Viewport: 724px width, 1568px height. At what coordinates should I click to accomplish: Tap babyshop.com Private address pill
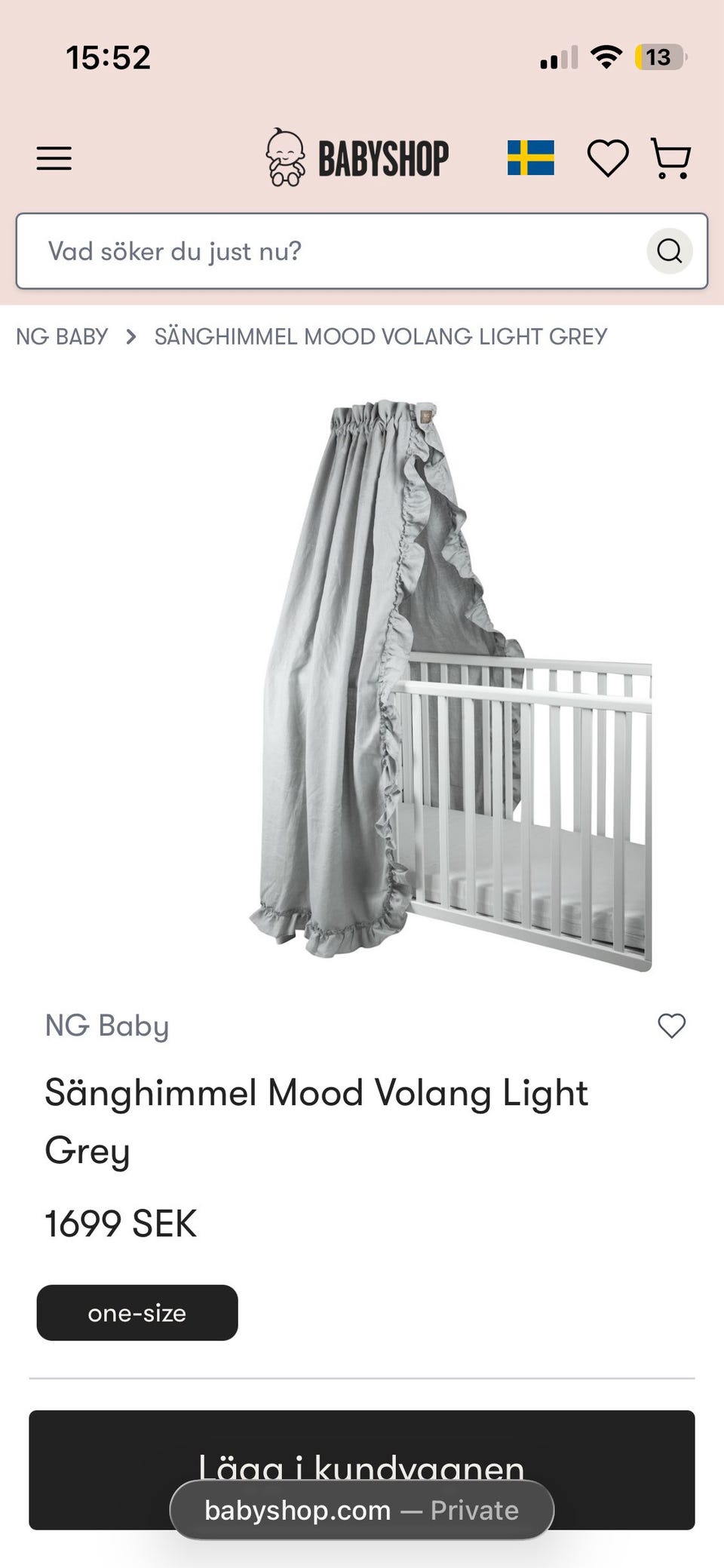(x=362, y=1510)
